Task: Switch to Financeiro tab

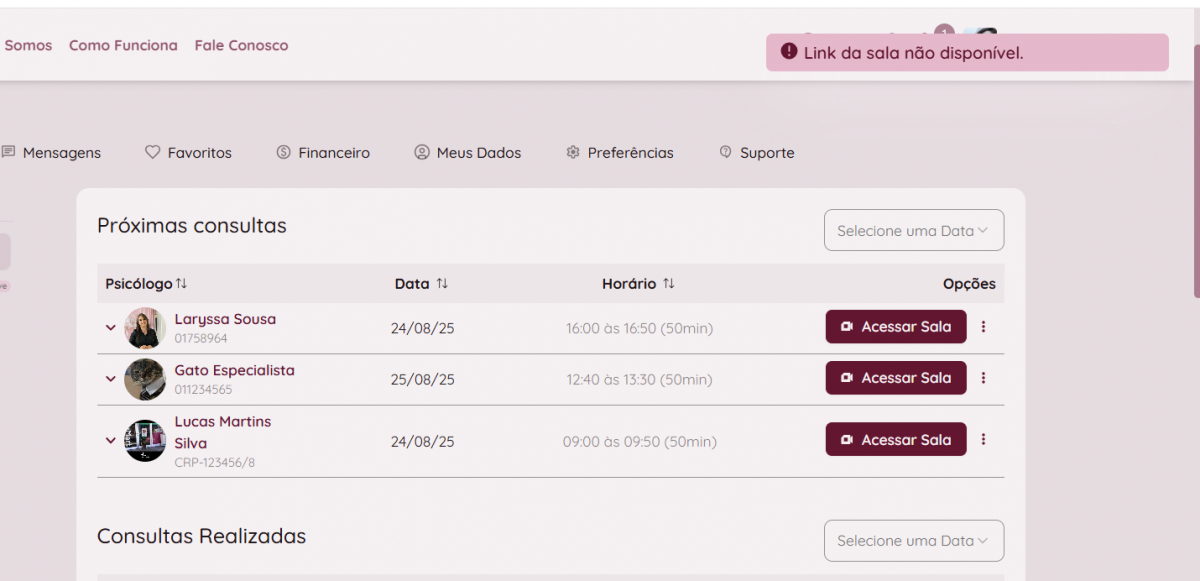Action: tap(323, 153)
